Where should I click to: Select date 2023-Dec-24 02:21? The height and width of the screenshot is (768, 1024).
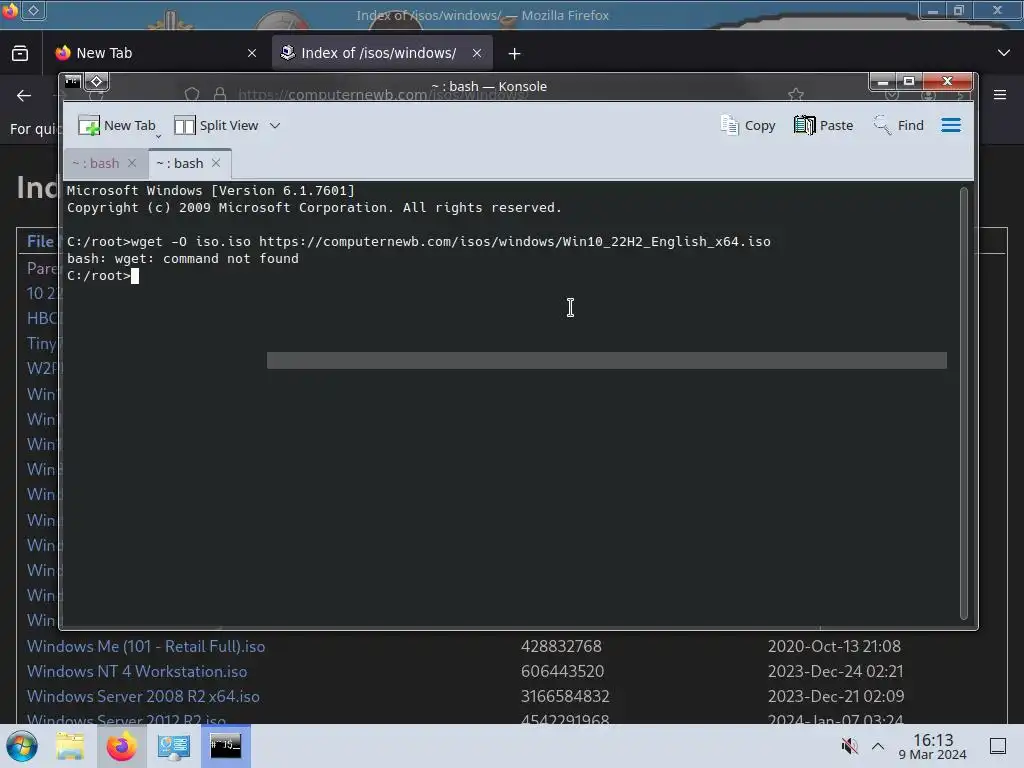point(835,671)
